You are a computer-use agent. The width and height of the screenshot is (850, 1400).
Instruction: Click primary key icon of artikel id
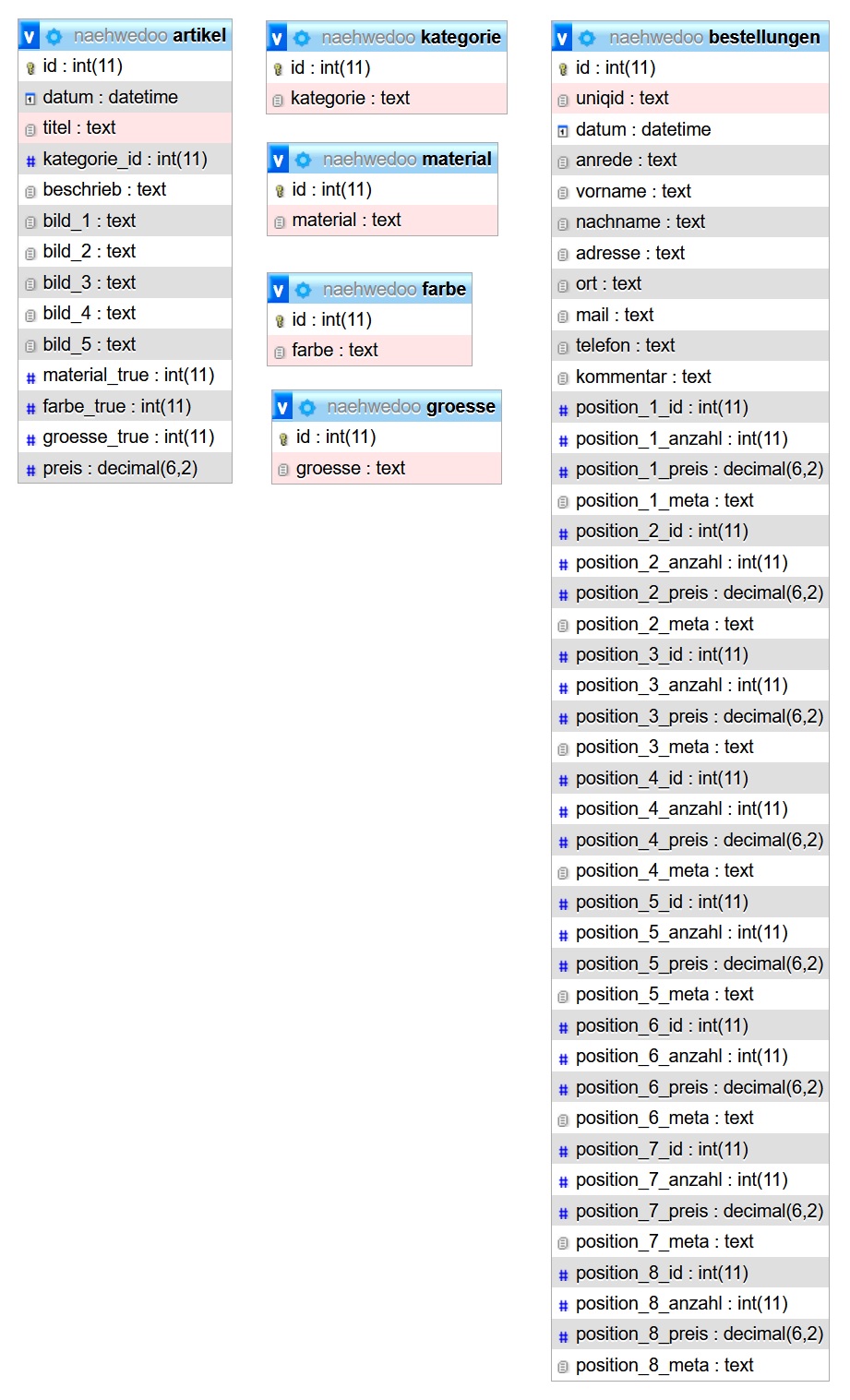coord(30,67)
